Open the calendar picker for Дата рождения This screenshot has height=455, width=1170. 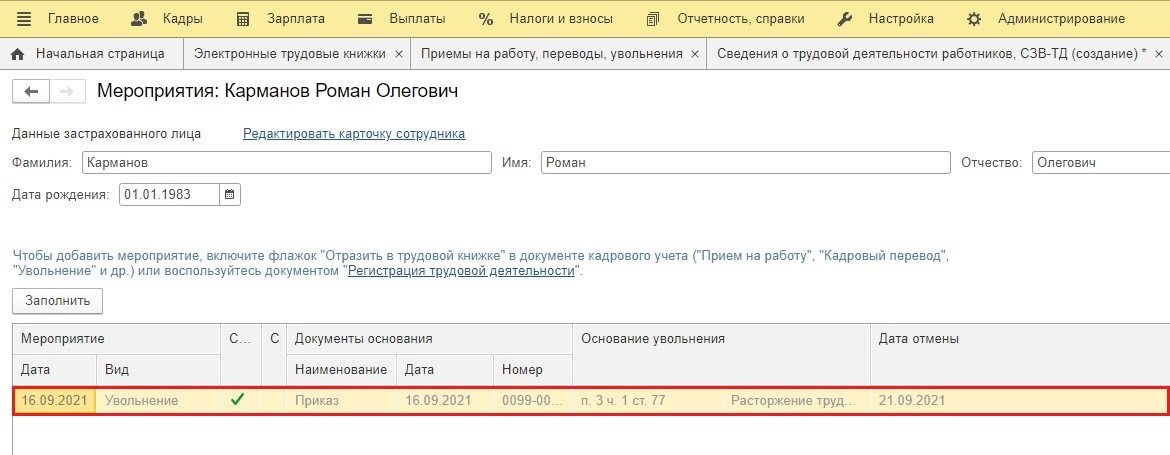coord(229,195)
